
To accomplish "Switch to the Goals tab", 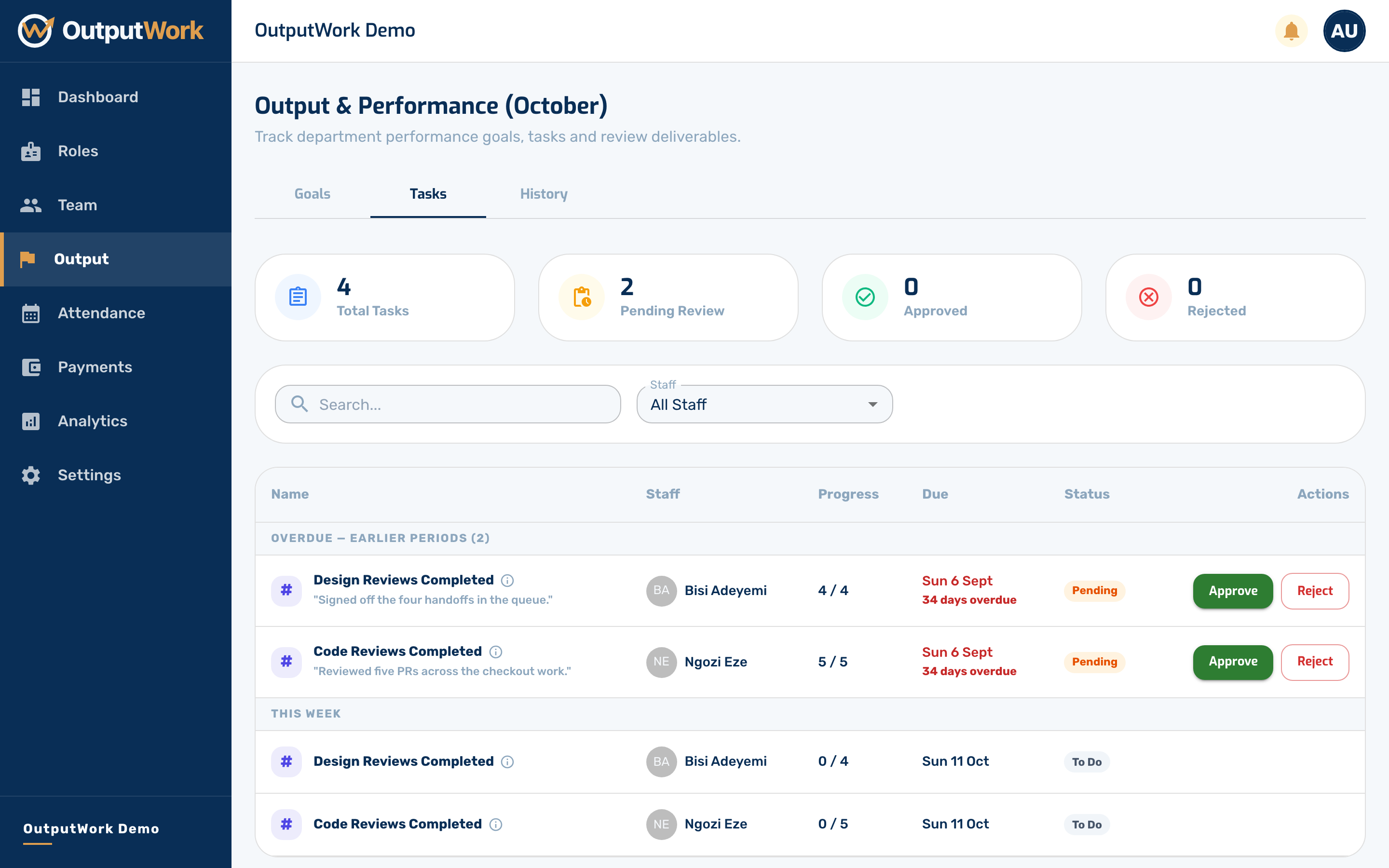I will 312,194.
